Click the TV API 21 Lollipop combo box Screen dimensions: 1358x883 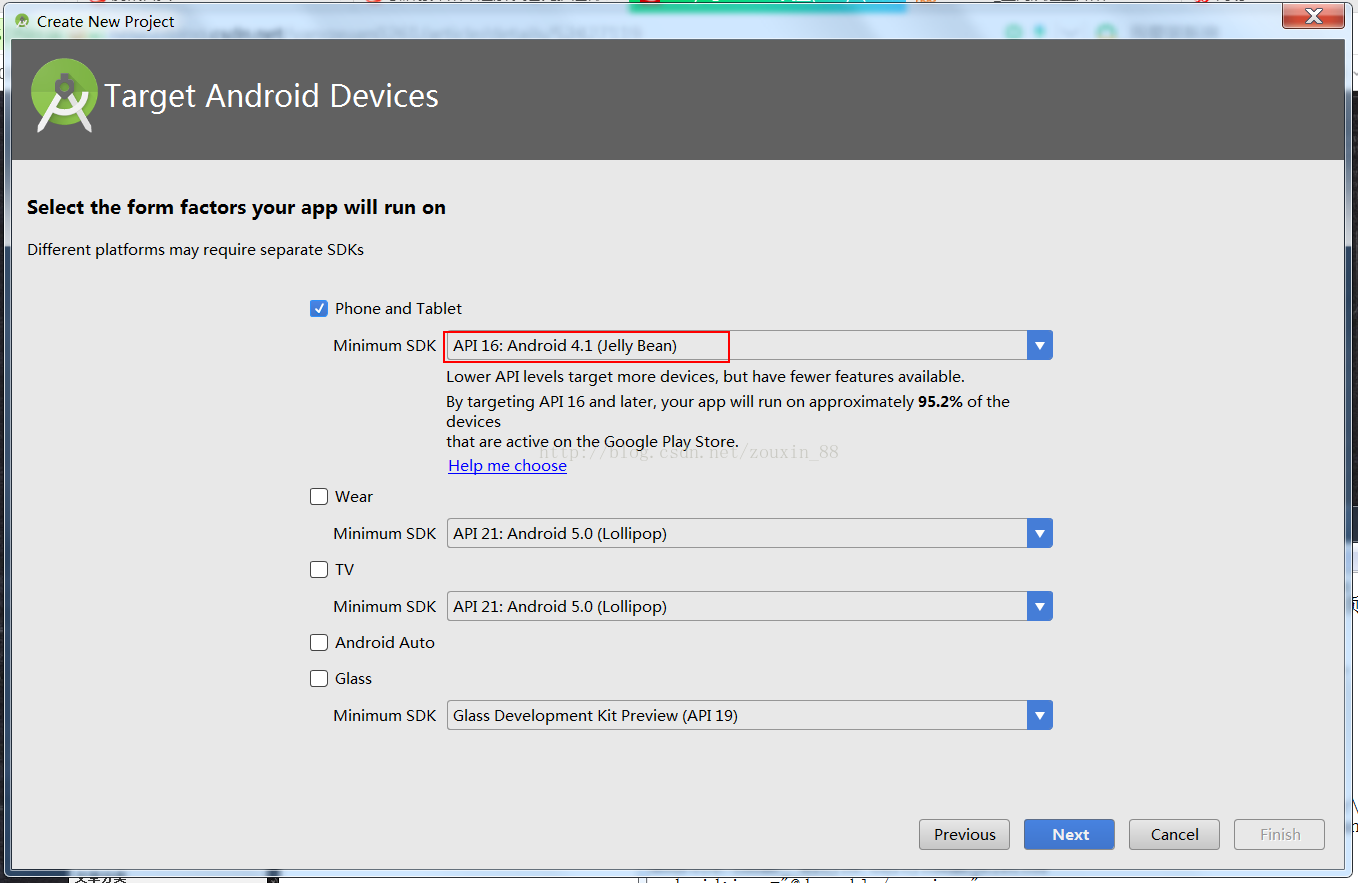point(749,606)
